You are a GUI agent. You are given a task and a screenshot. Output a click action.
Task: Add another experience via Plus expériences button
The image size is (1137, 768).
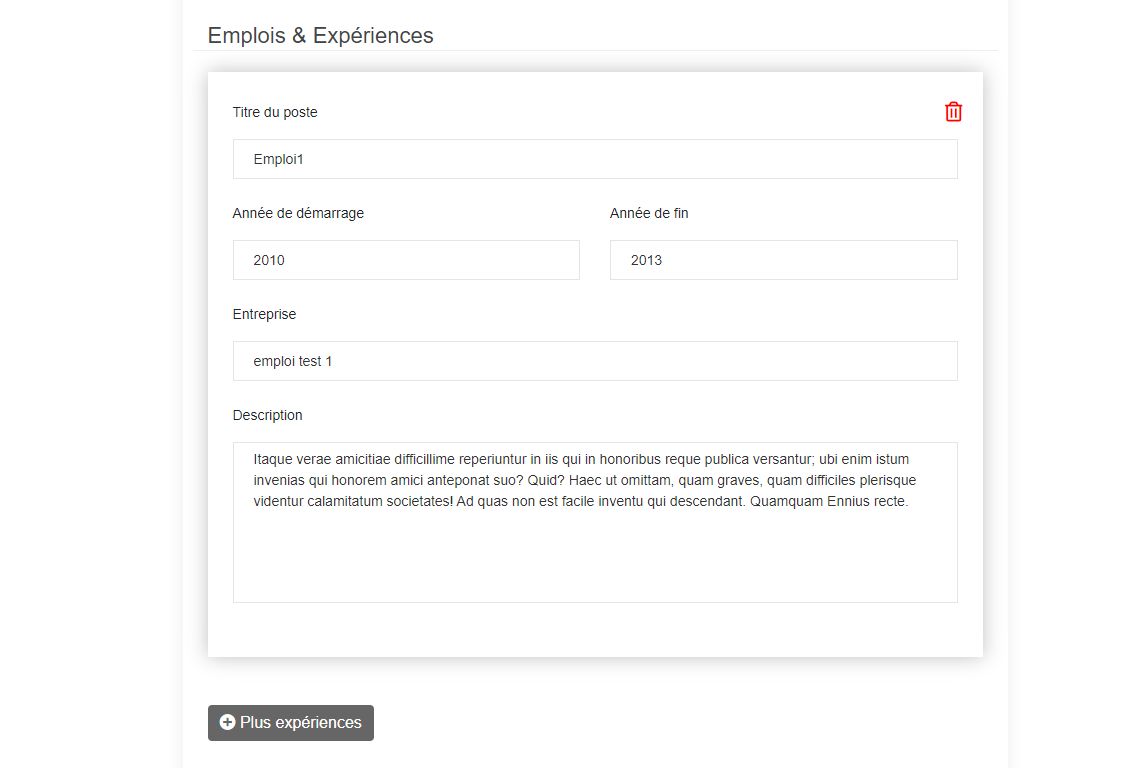(x=291, y=723)
